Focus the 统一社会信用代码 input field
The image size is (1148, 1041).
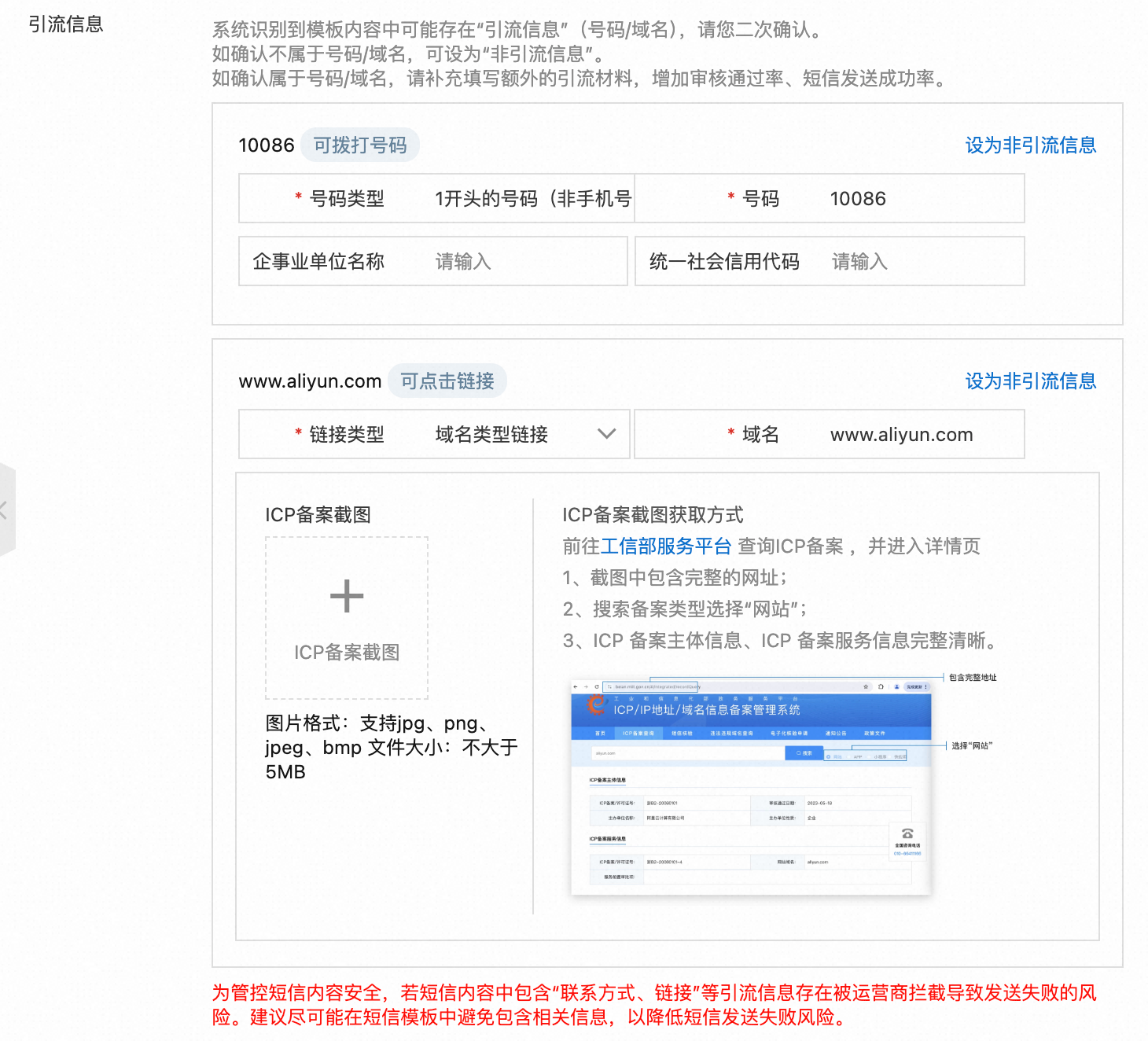830,261
